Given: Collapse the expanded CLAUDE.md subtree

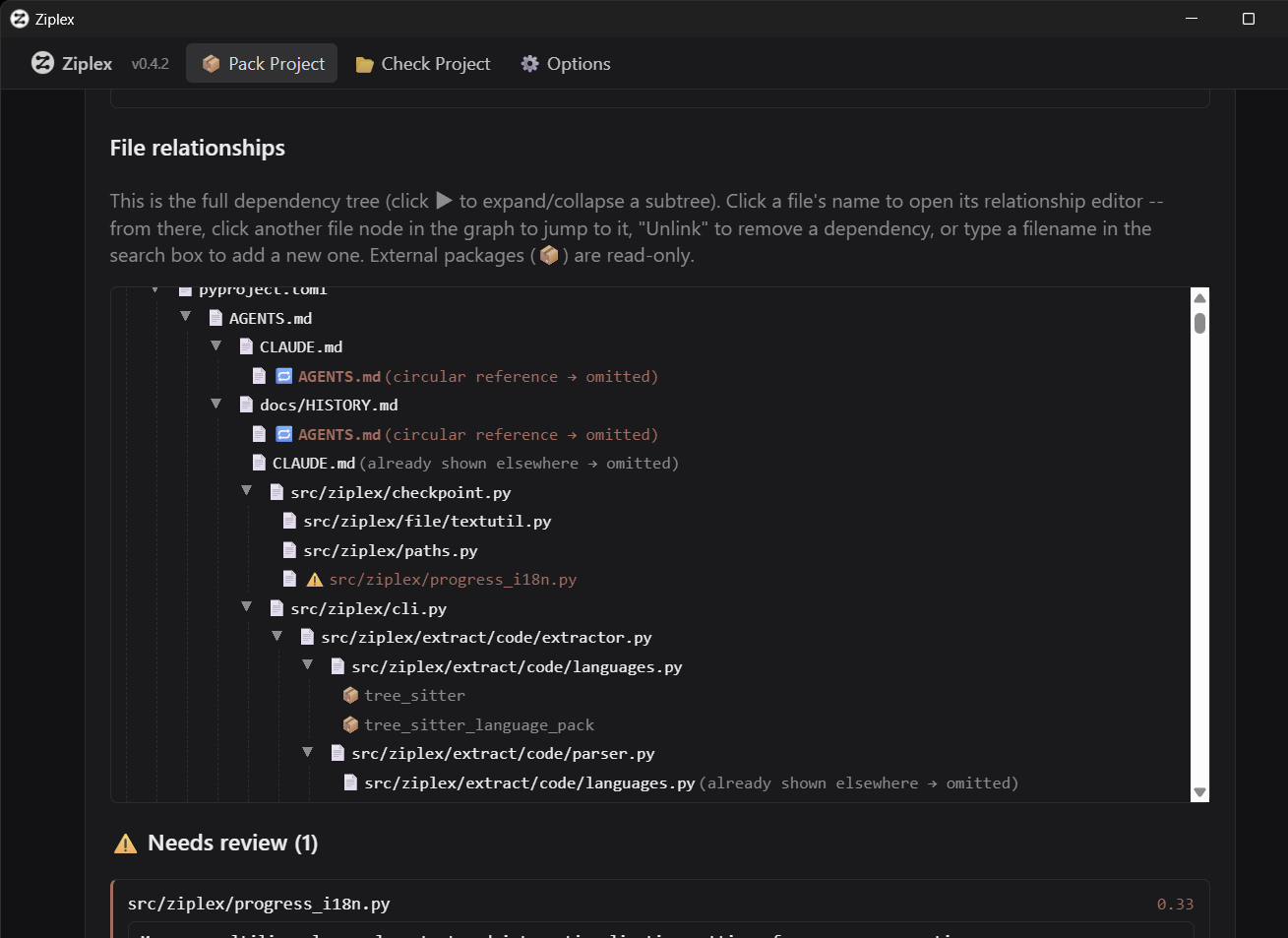Looking at the screenshot, I should [215, 345].
